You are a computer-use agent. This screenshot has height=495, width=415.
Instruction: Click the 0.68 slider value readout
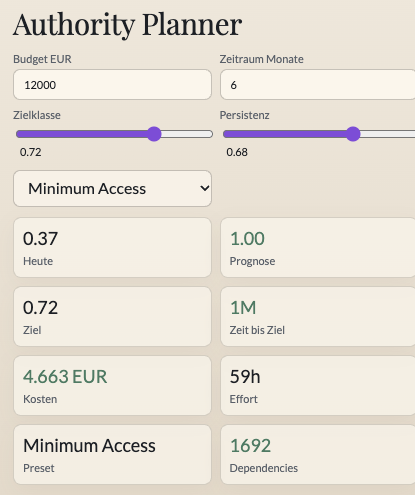pyautogui.click(x=237, y=152)
